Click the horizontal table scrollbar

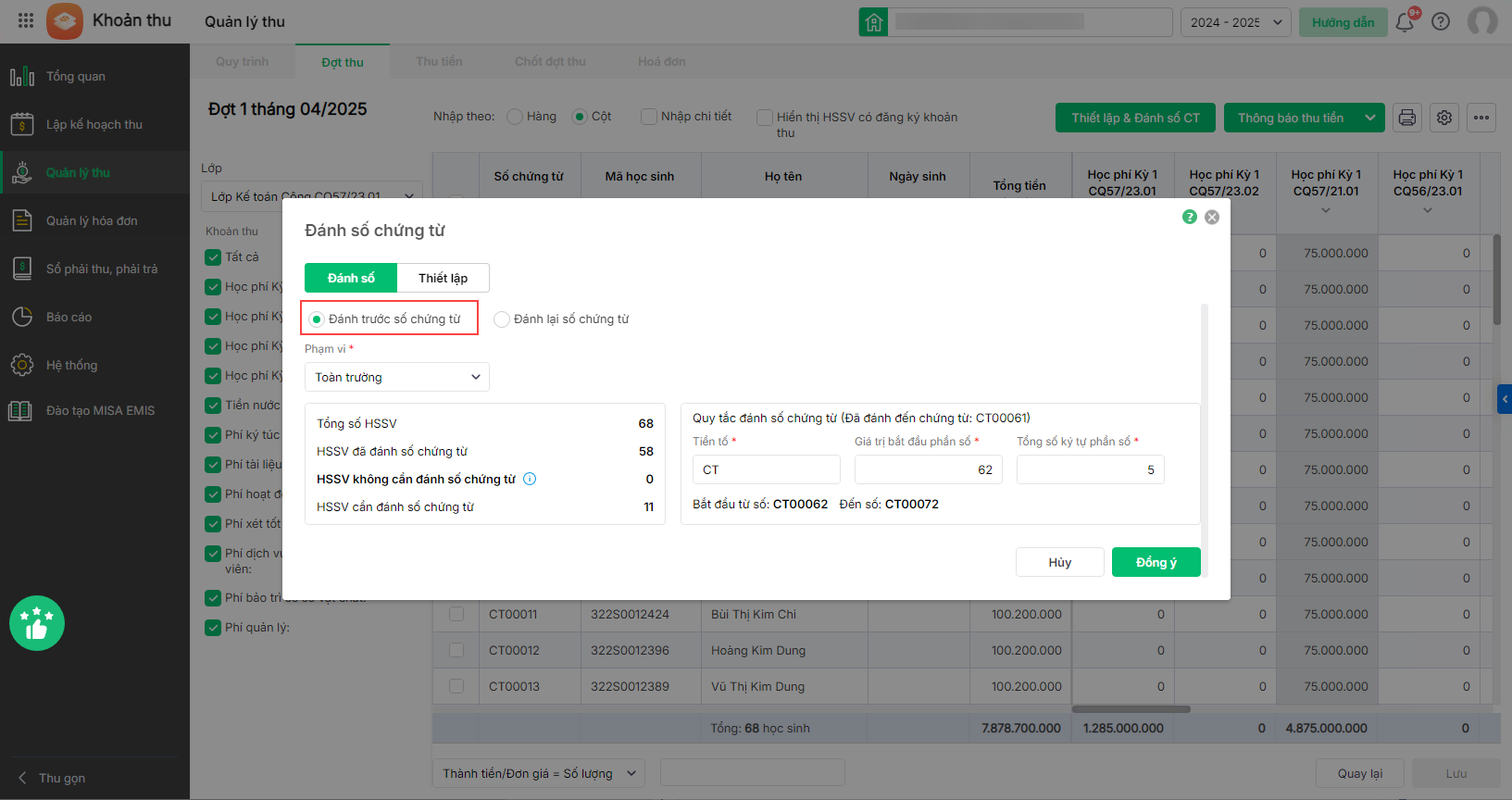pos(1131,709)
